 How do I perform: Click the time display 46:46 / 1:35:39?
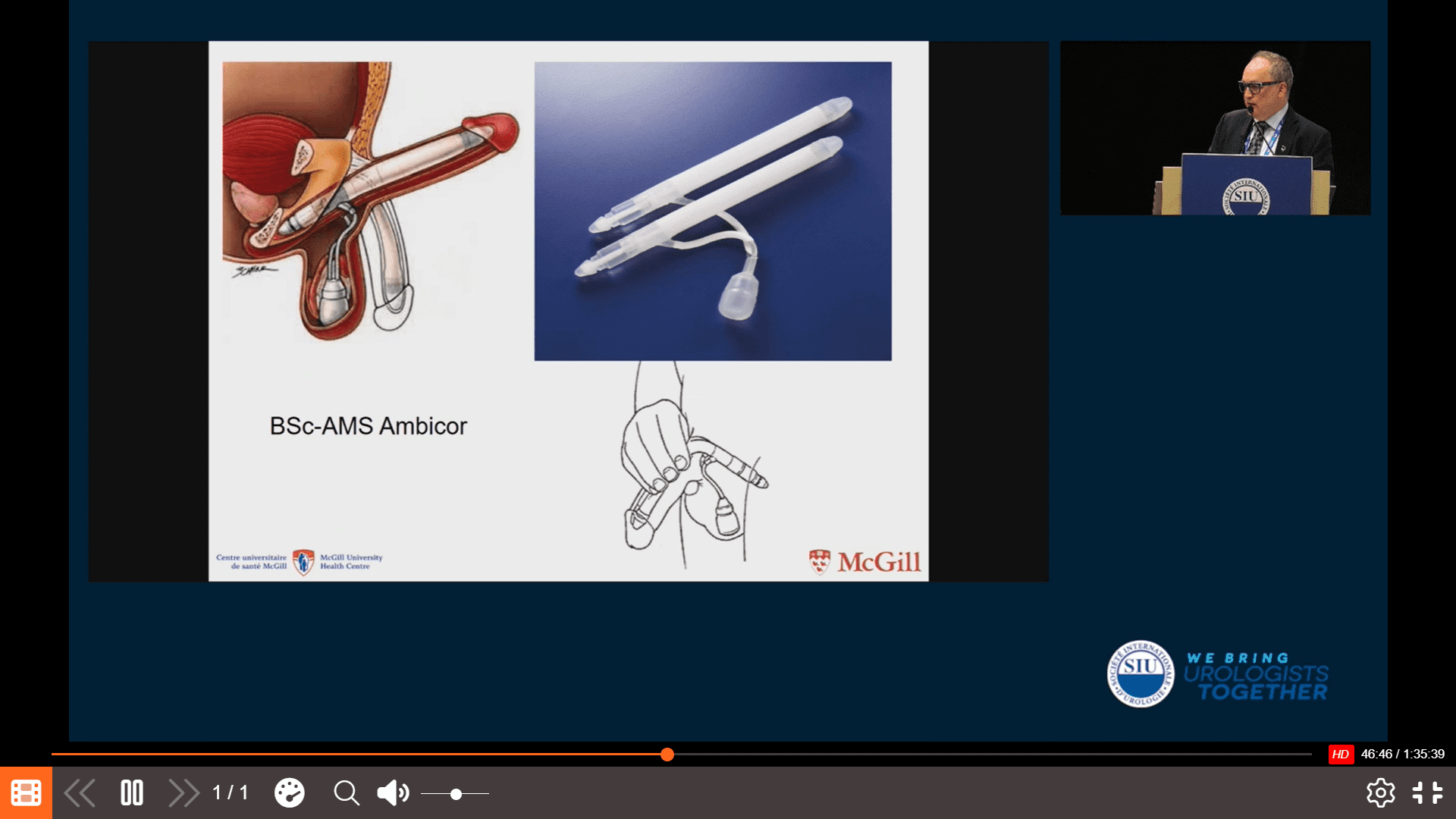coord(1402,754)
